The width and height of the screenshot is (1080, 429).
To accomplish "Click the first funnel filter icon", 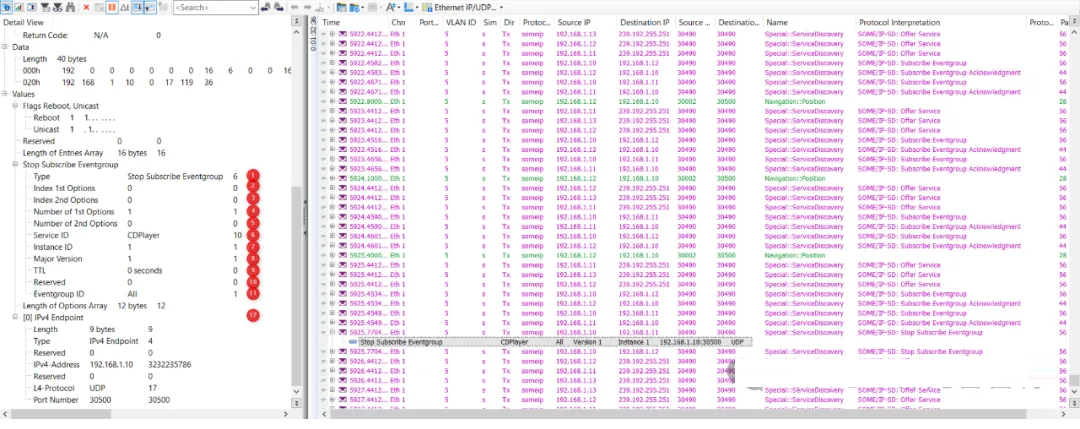I will coord(44,7).
